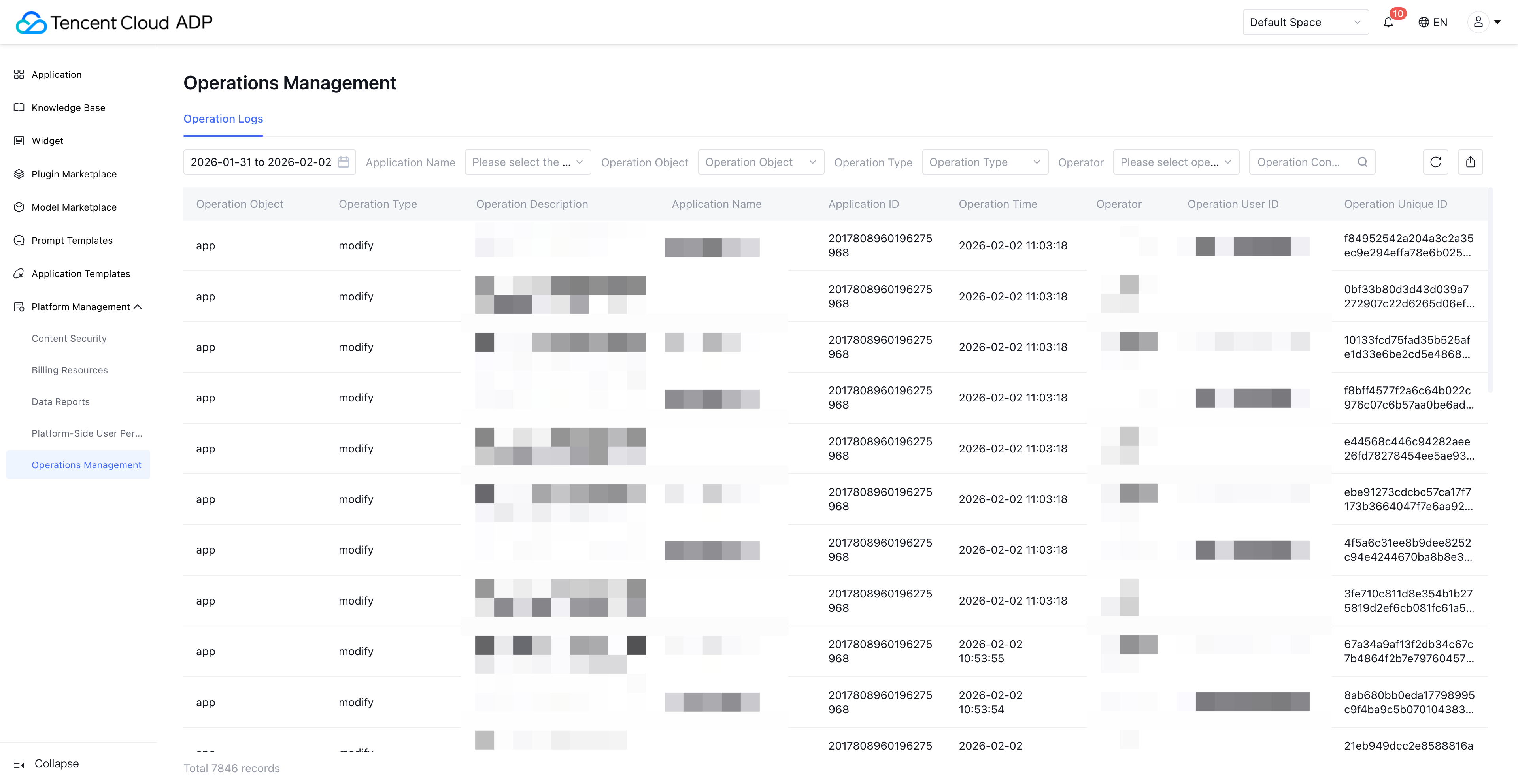Select the Operation Logs tab
Viewport: 1518px width, 784px height.
(x=223, y=119)
